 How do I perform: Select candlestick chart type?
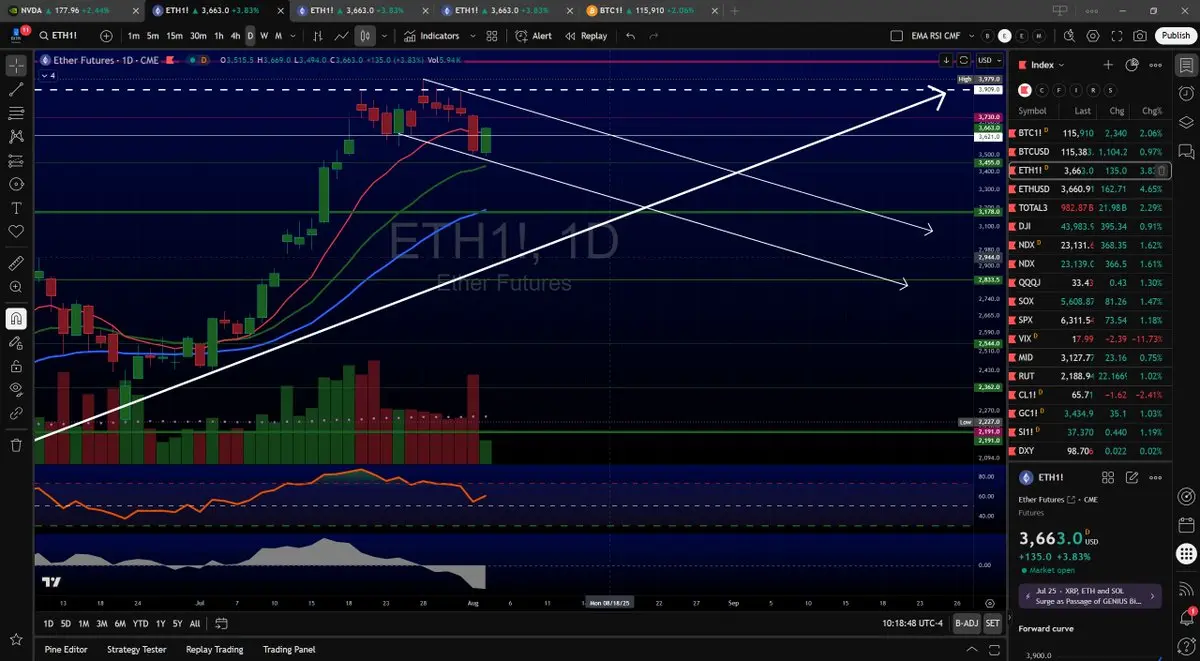(365, 36)
